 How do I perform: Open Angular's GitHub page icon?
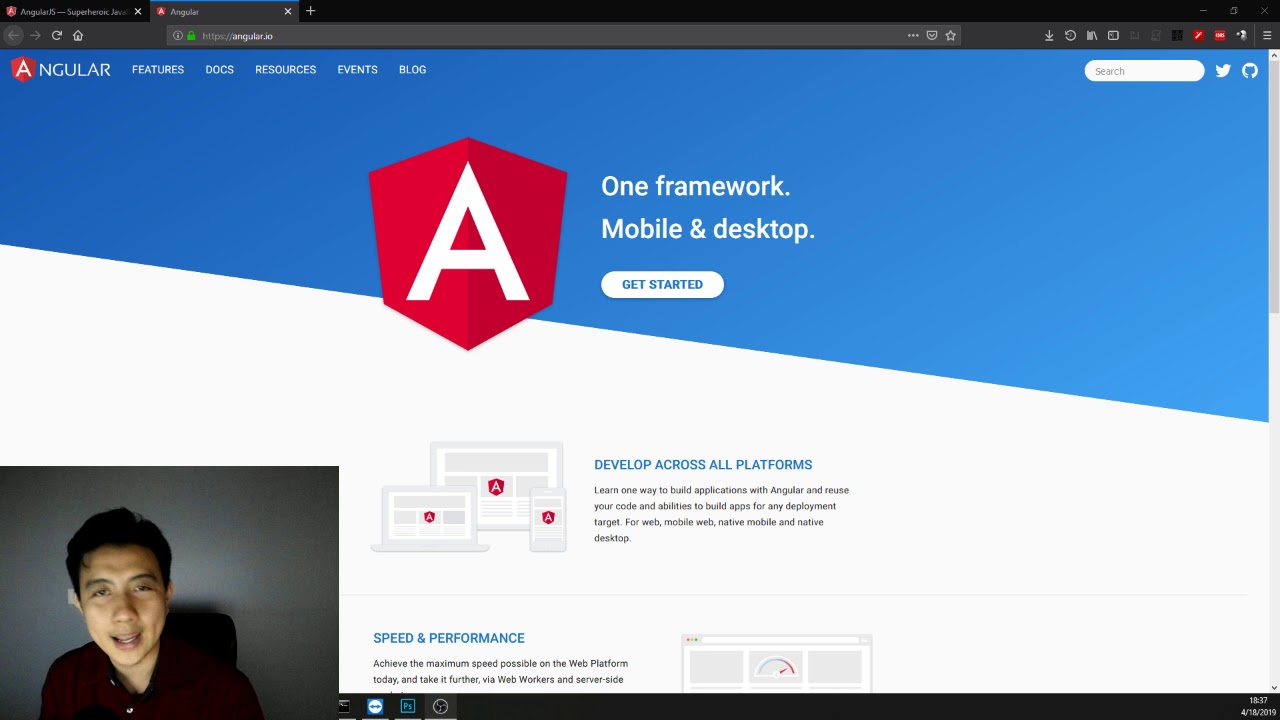pyautogui.click(x=1250, y=71)
